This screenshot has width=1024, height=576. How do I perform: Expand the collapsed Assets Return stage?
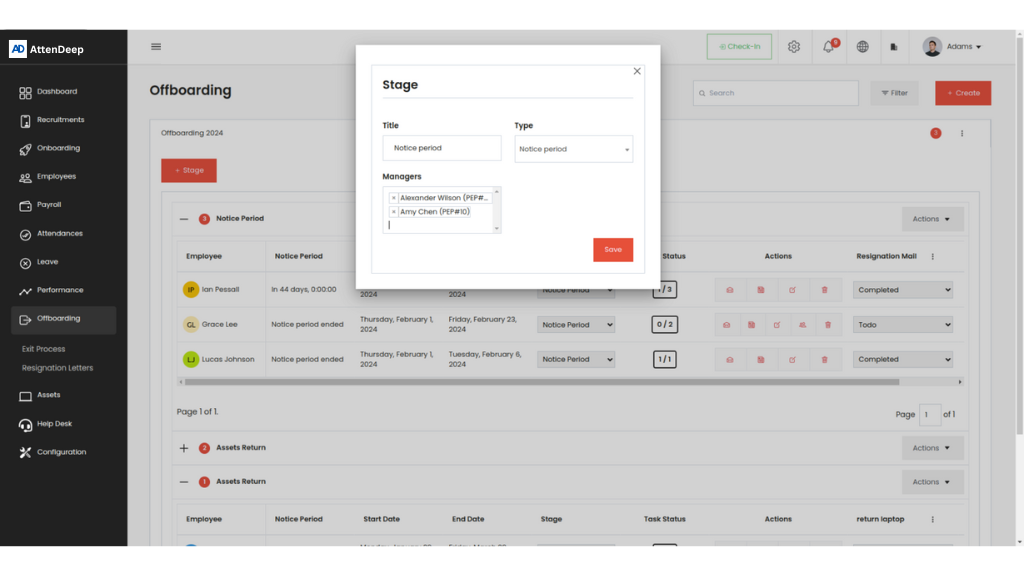tap(184, 448)
